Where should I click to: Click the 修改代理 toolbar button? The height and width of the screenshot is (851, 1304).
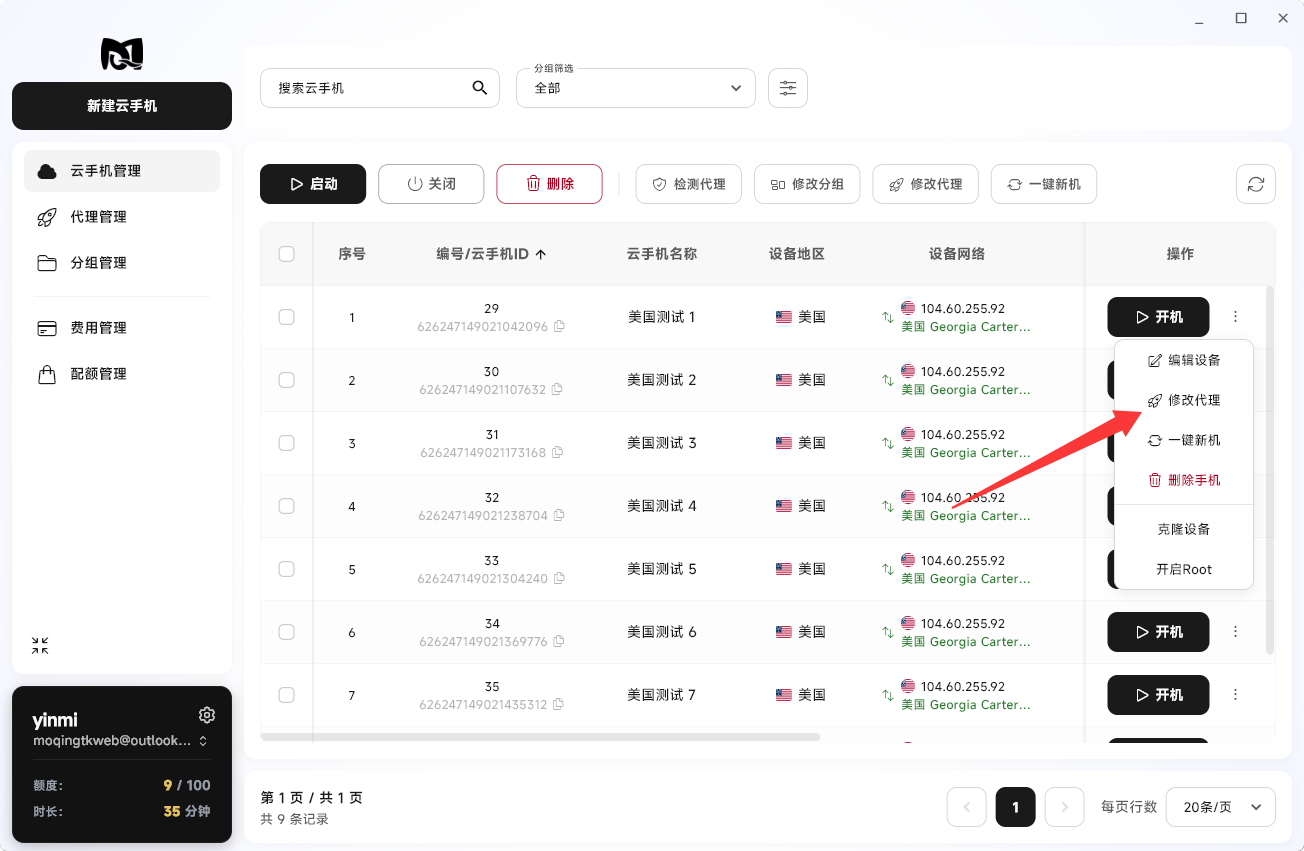point(925,184)
